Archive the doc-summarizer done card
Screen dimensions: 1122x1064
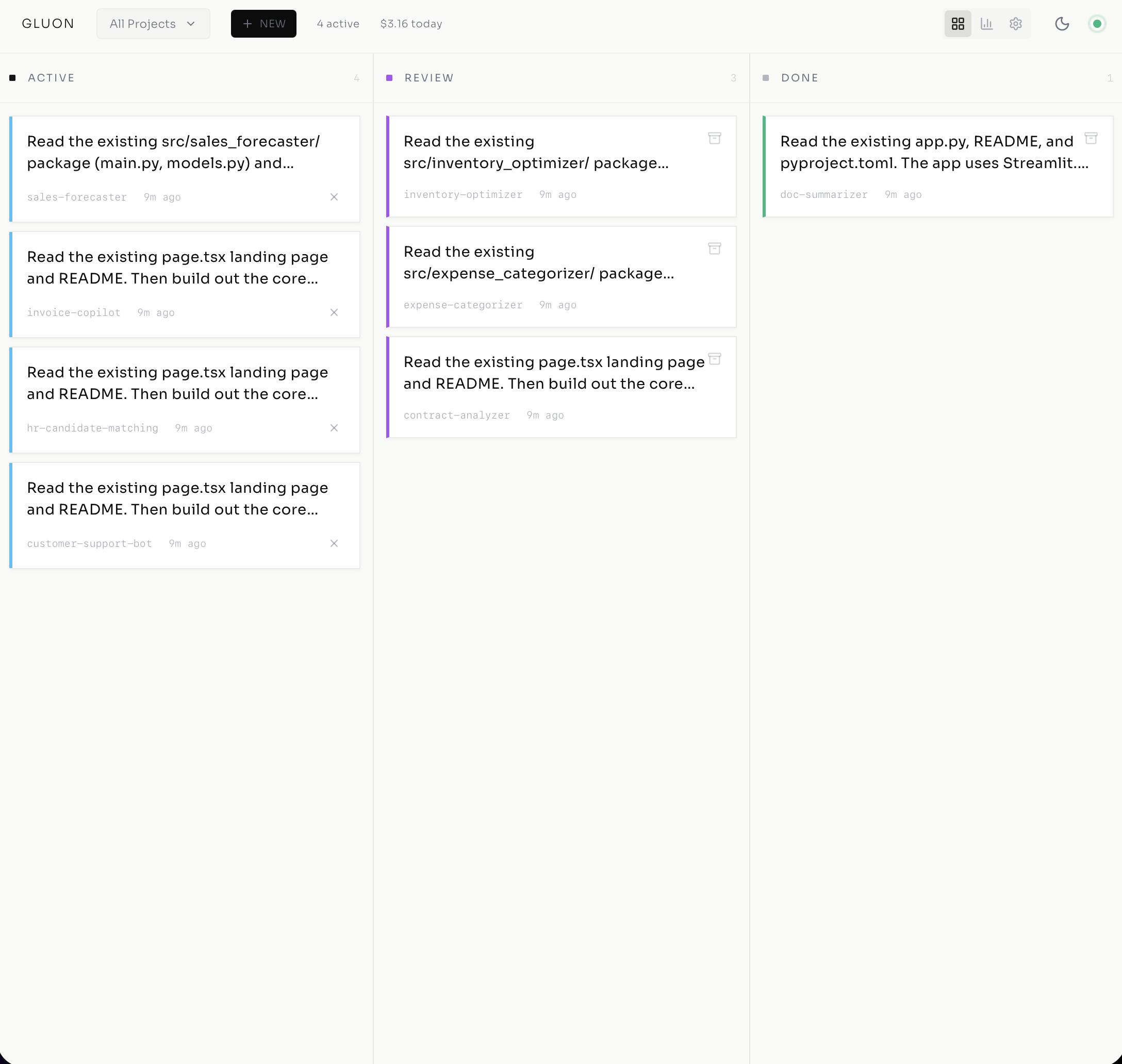1091,138
